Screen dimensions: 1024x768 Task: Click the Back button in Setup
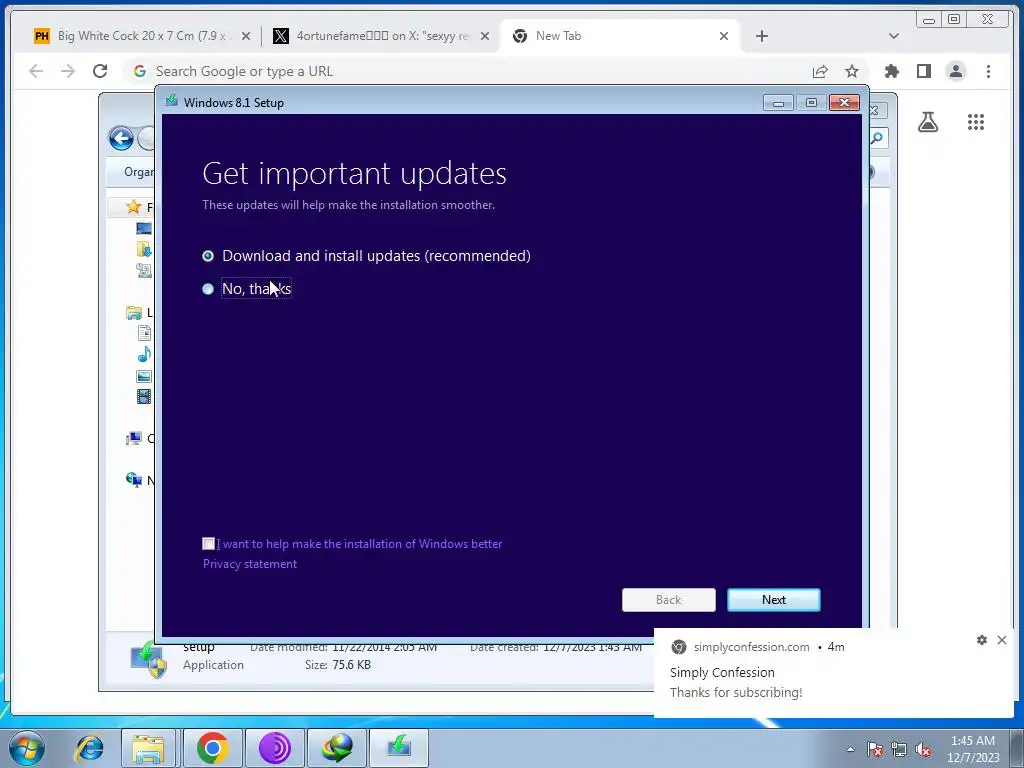(668, 600)
